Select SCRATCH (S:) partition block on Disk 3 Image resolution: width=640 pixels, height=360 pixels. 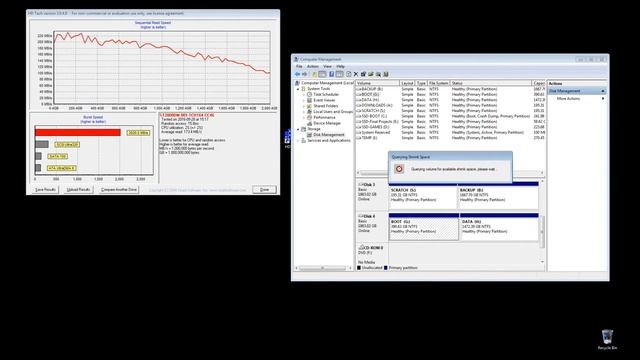coord(423,197)
